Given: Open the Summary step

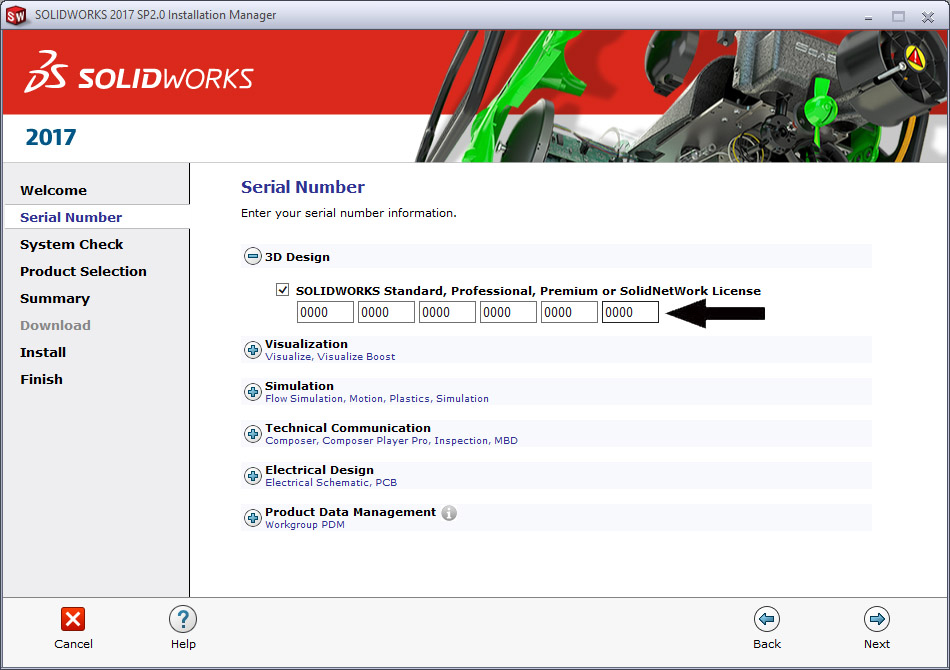Looking at the screenshot, I should [55, 299].
